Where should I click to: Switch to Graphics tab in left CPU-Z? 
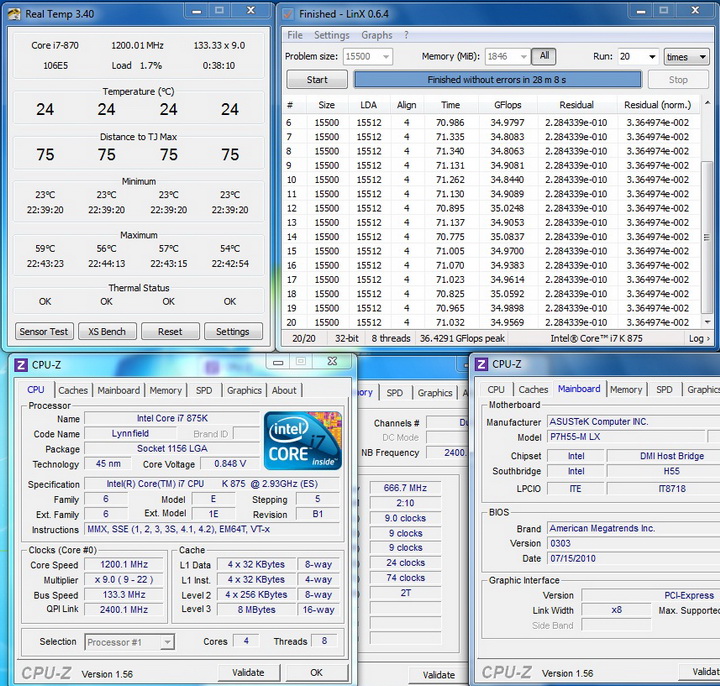tap(244, 390)
